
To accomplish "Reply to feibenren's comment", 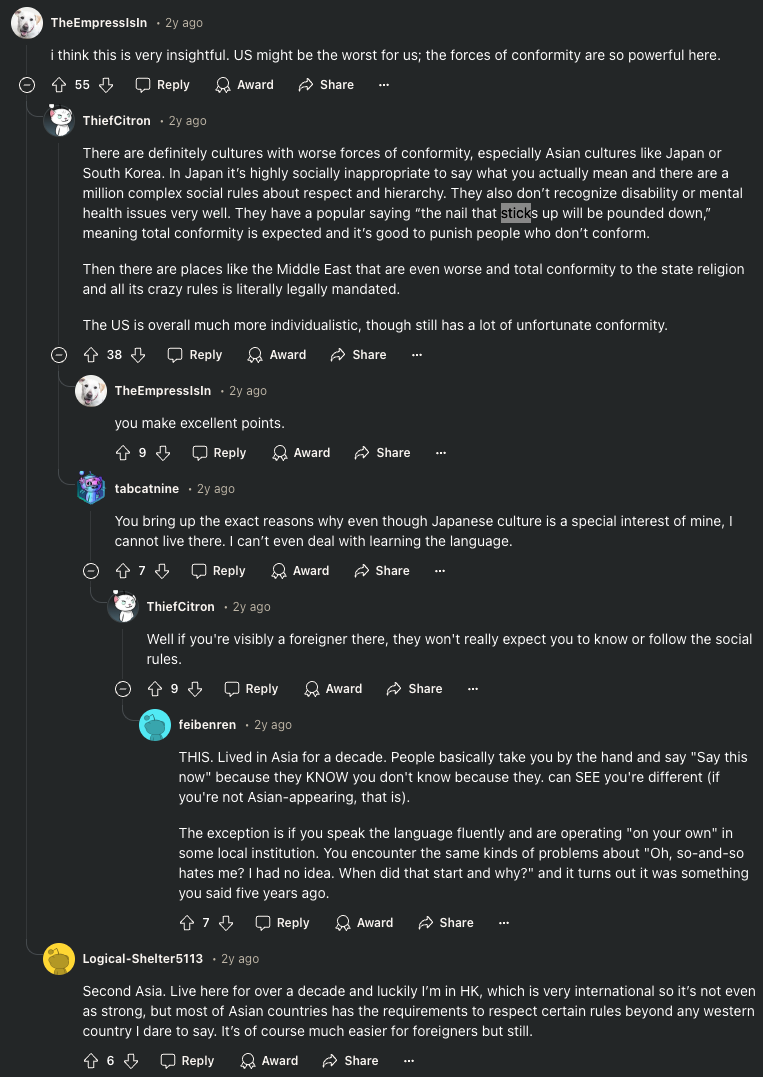I will 282,923.
